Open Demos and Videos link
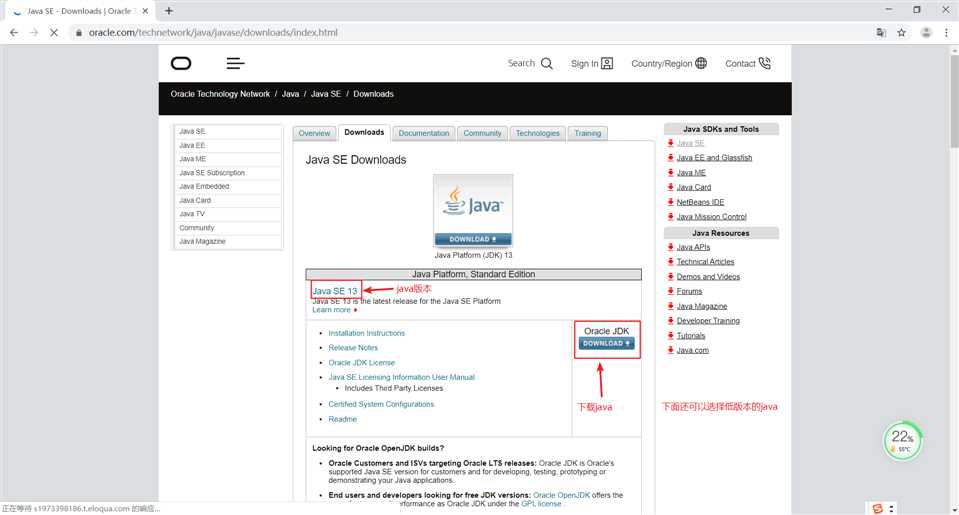959x515 pixels. point(708,277)
